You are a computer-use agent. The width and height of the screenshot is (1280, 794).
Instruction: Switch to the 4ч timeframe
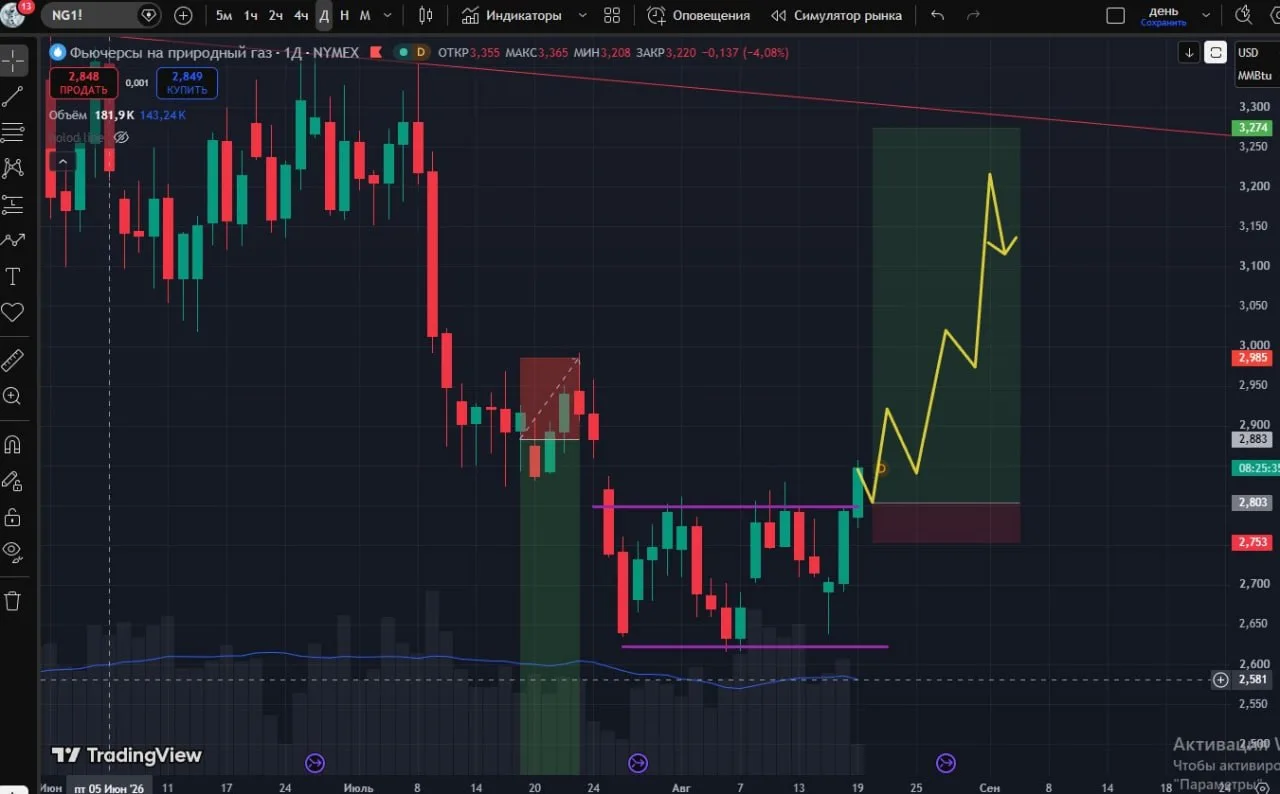coord(301,15)
